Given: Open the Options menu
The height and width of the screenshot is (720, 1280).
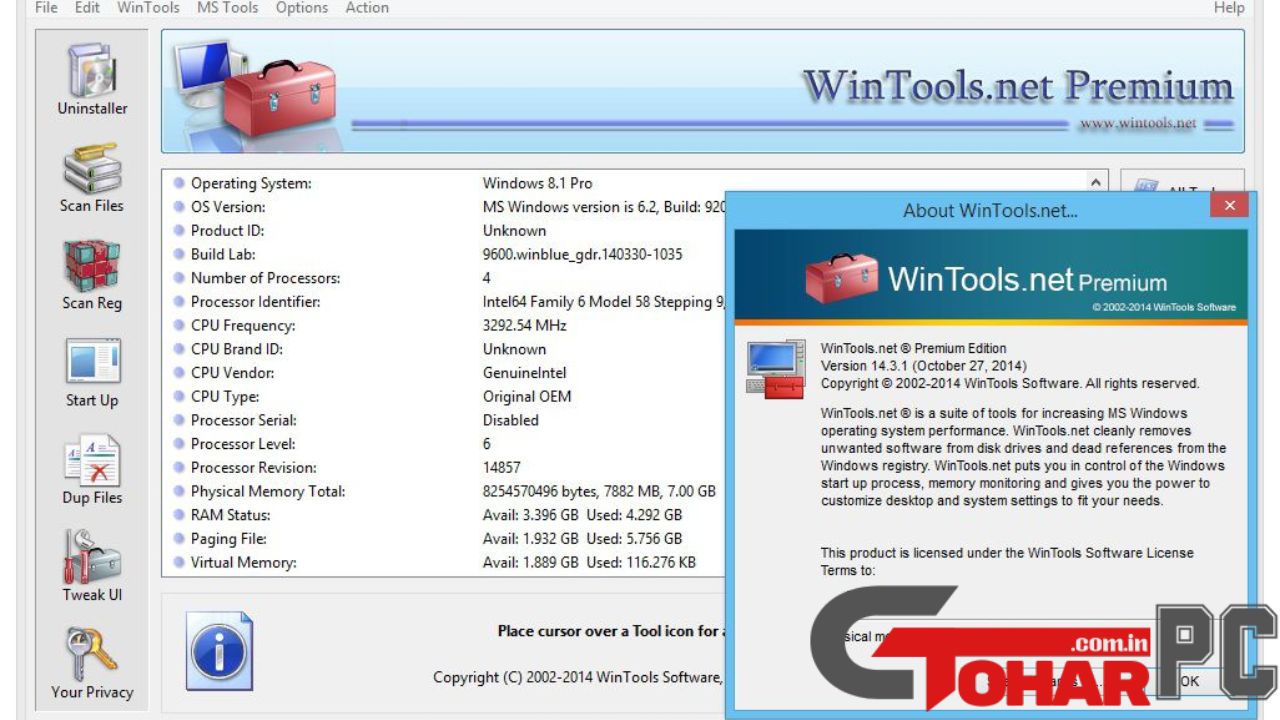Looking at the screenshot, I should click(301, 8).
